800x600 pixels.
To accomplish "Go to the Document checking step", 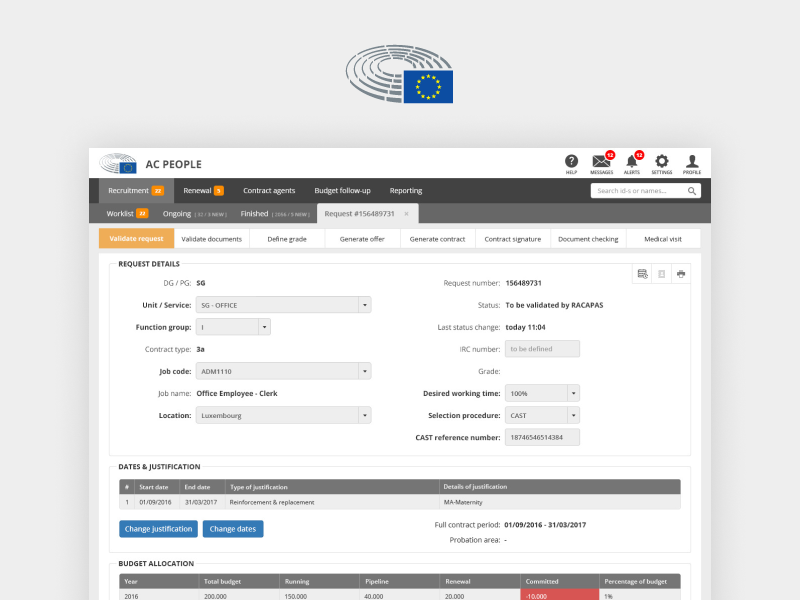I will (588, 239).
